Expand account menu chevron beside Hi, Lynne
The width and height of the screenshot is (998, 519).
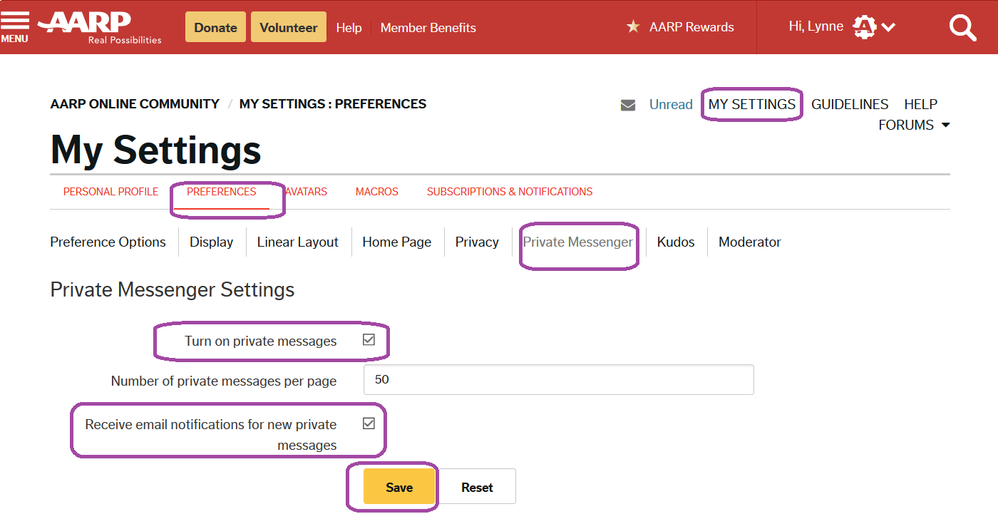pyautogui.click(x=888, y=28)
